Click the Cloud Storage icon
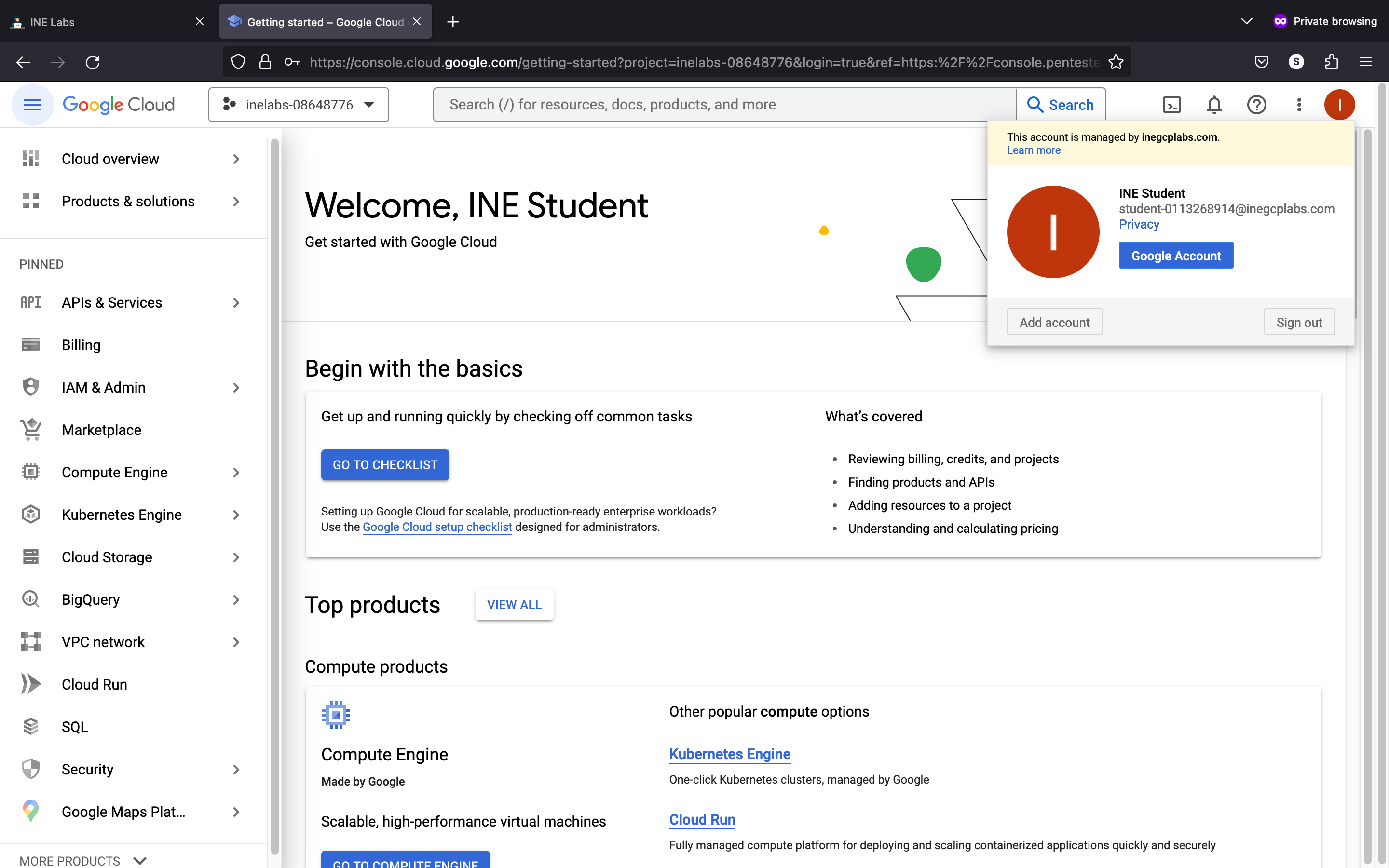Screen dimensions: 1389x868 [x=30, y=557]
